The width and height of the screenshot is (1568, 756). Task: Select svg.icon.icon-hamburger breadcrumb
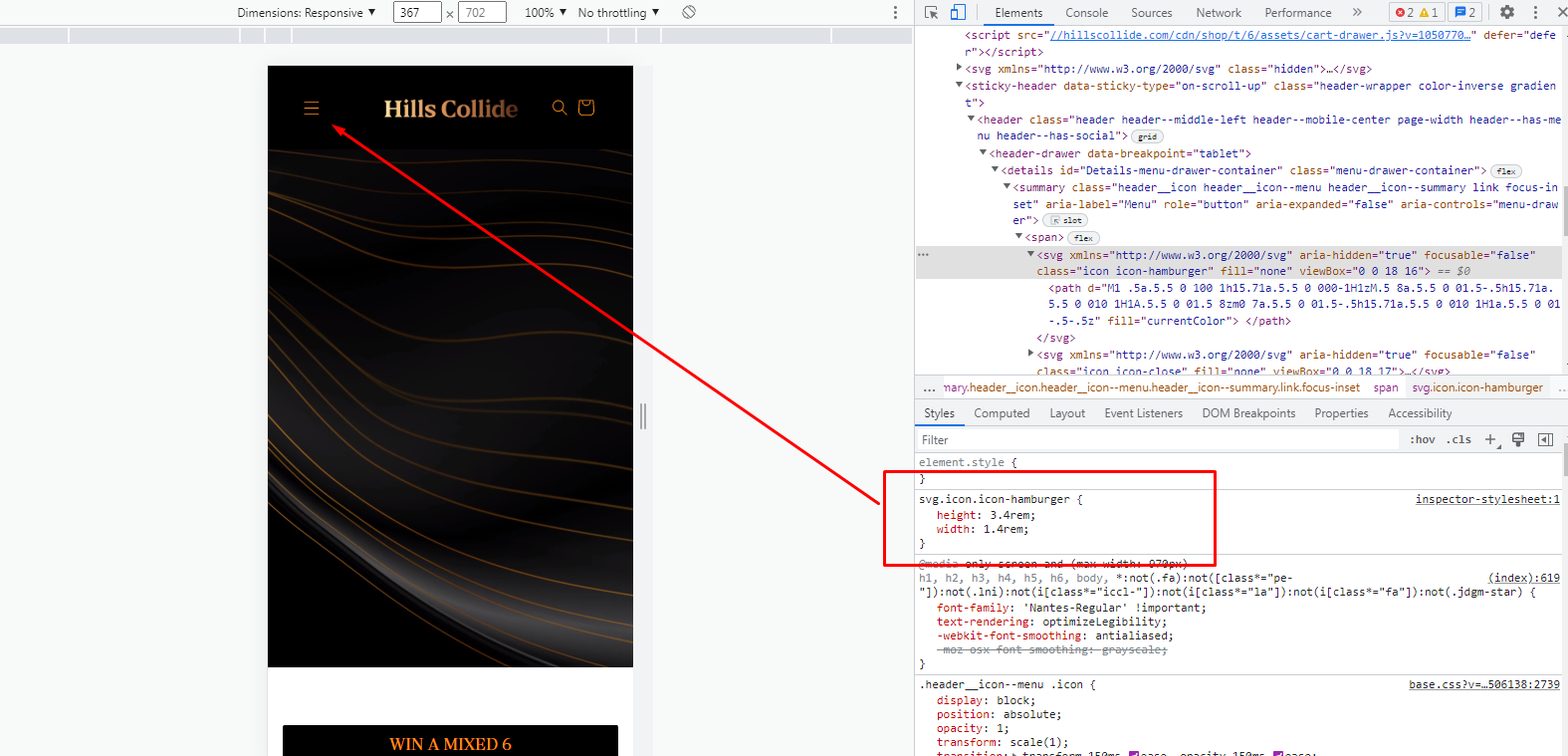[1477, 387]
